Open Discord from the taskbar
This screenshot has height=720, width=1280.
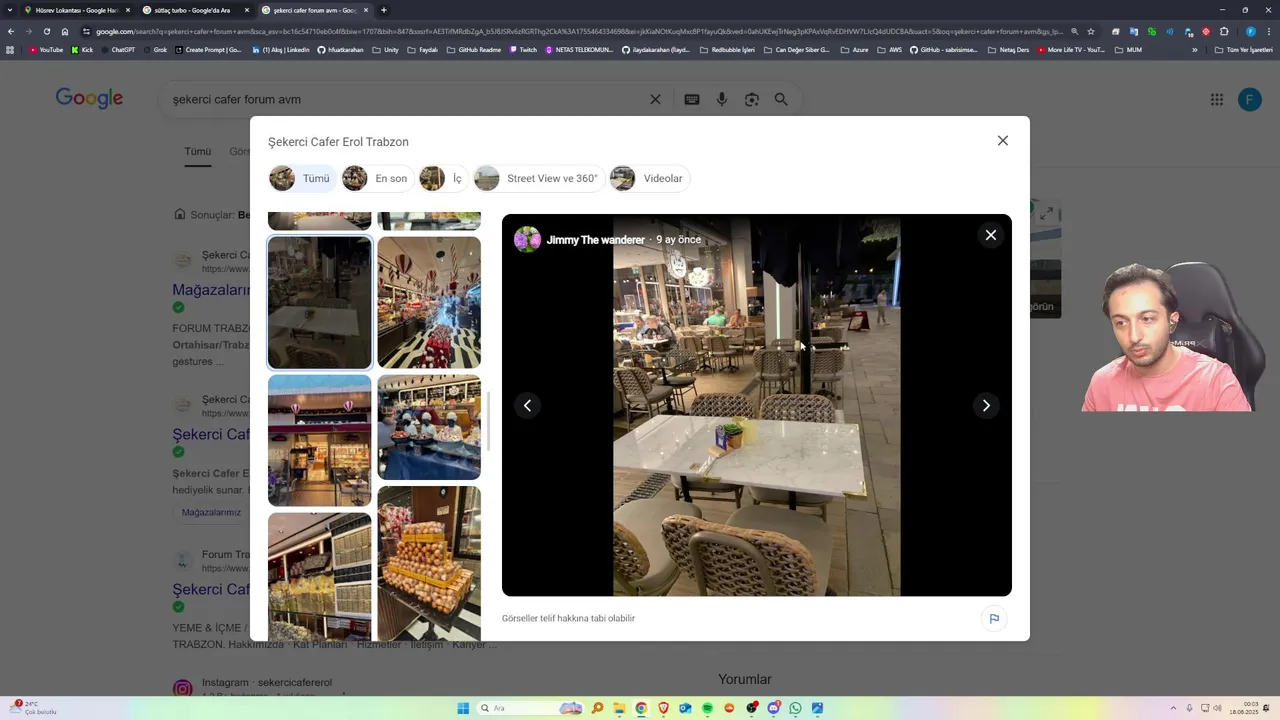(773, 708)
